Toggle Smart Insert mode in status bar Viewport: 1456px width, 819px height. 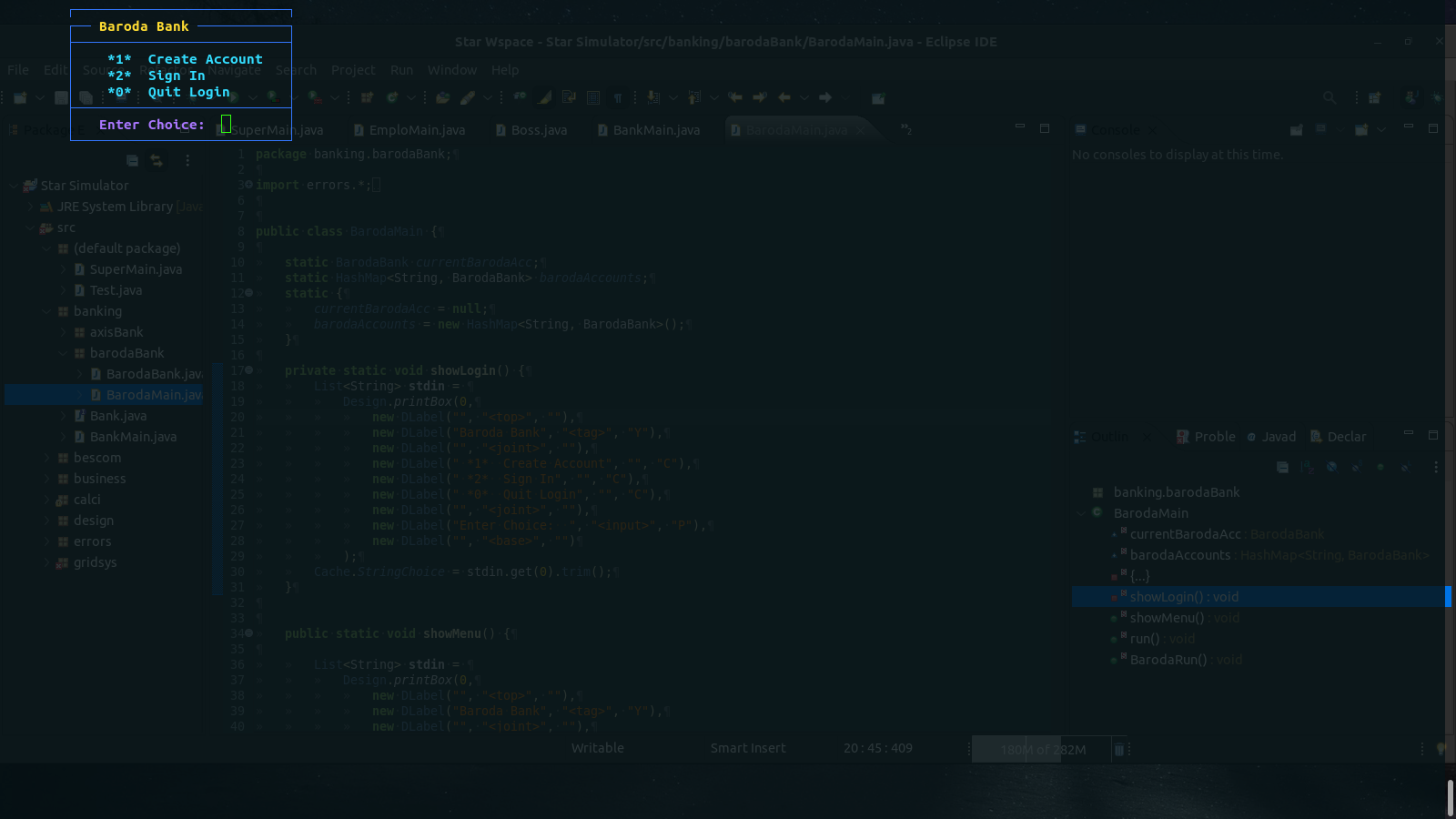(x=747, y=748)
